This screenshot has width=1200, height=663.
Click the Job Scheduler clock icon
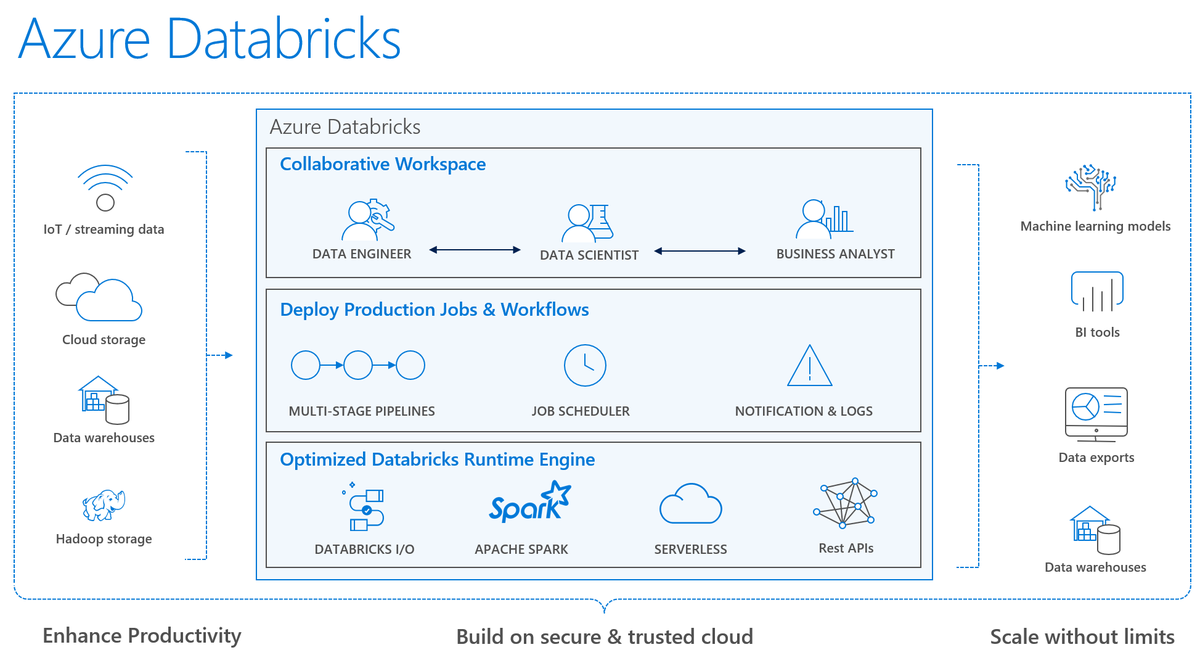tap(583, 365)
